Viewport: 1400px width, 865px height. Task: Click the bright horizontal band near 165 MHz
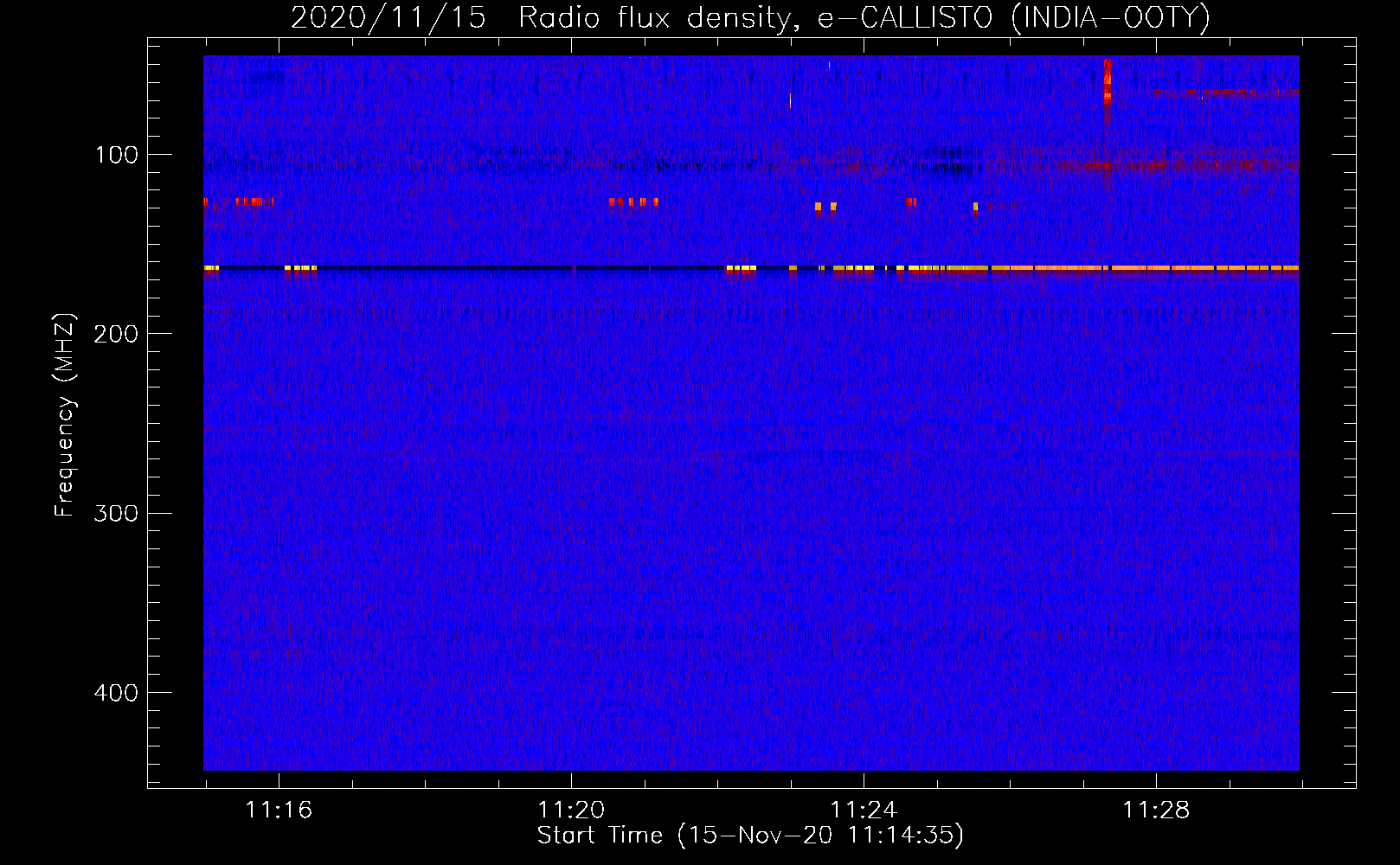[751, 269]
